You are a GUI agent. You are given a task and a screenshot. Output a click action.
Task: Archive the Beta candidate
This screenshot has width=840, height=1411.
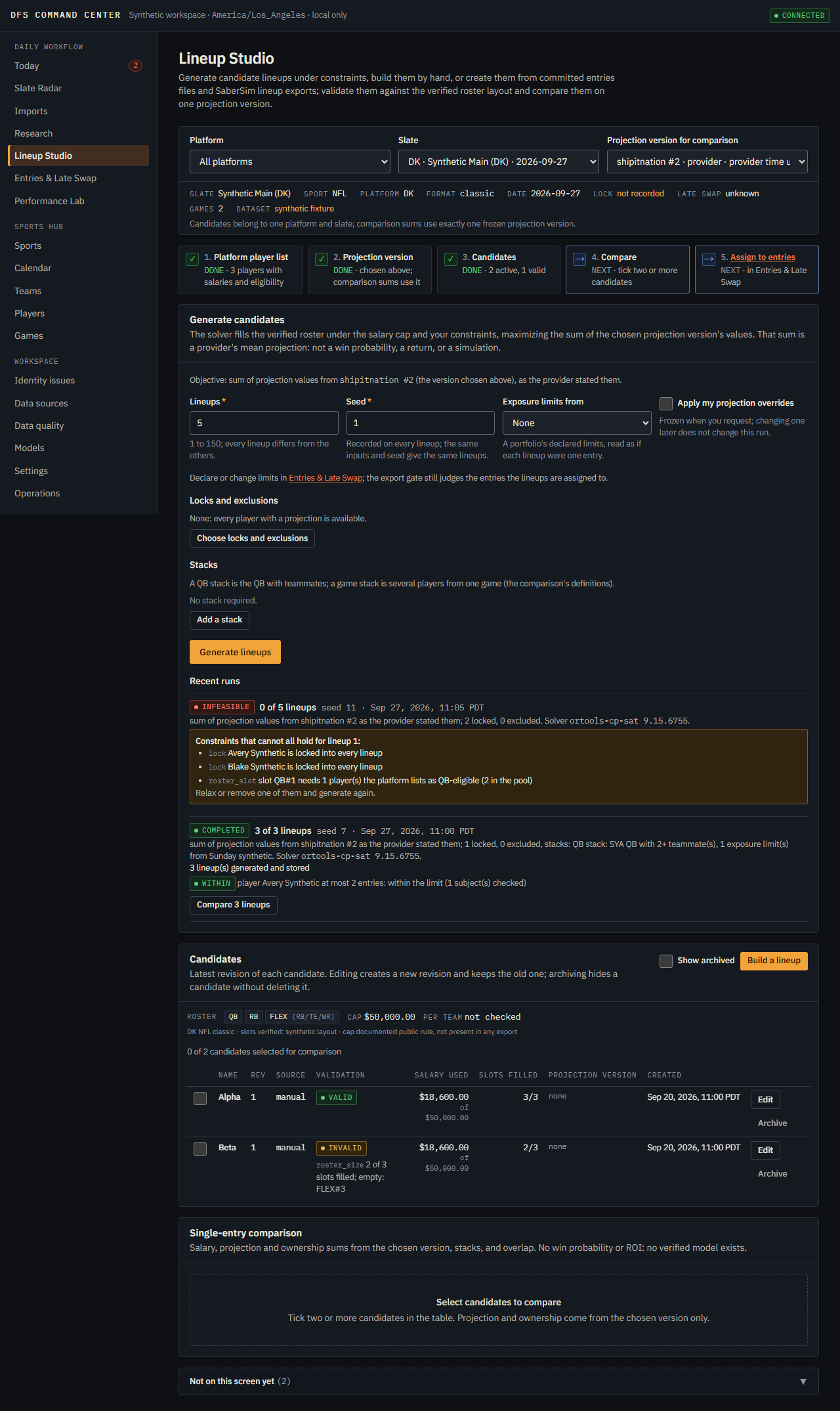click(x=772, y=1174)
